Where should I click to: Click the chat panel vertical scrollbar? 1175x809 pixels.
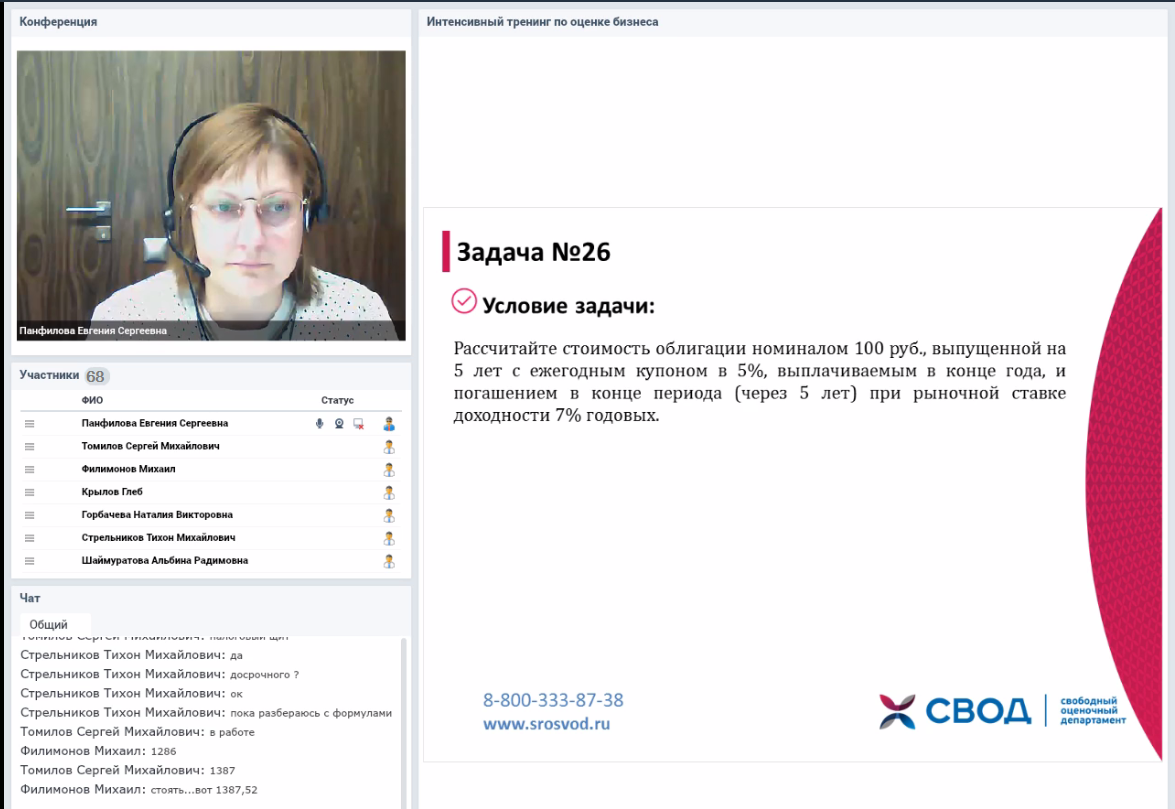pos(405,723)
